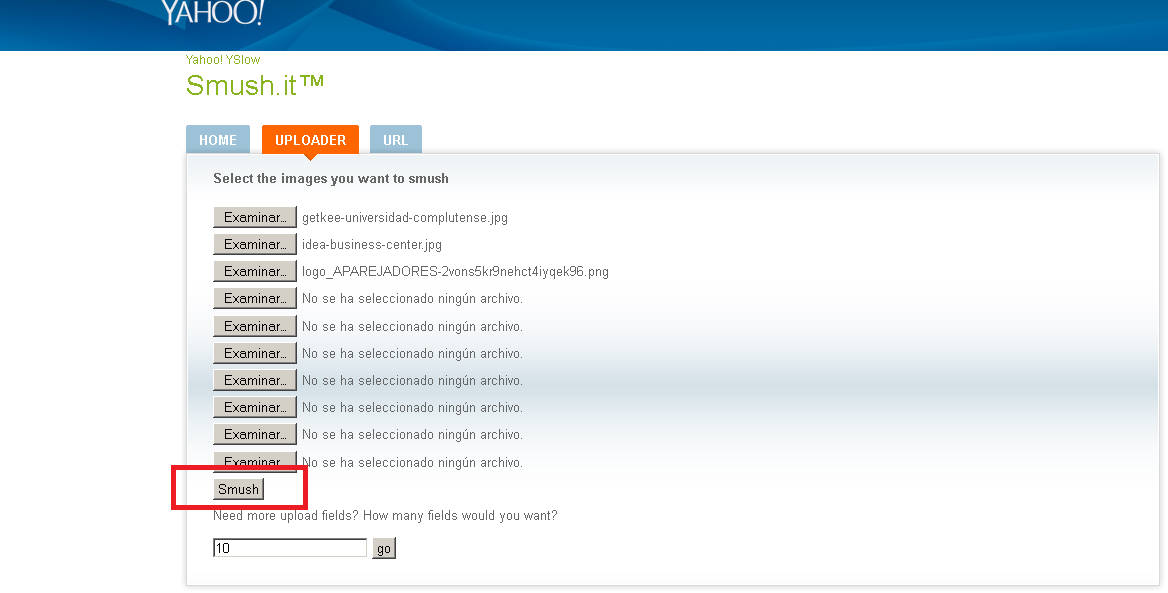
Task: Click Examinar for getkee-universidad-complutense.jpg
Action: [255, 218]
